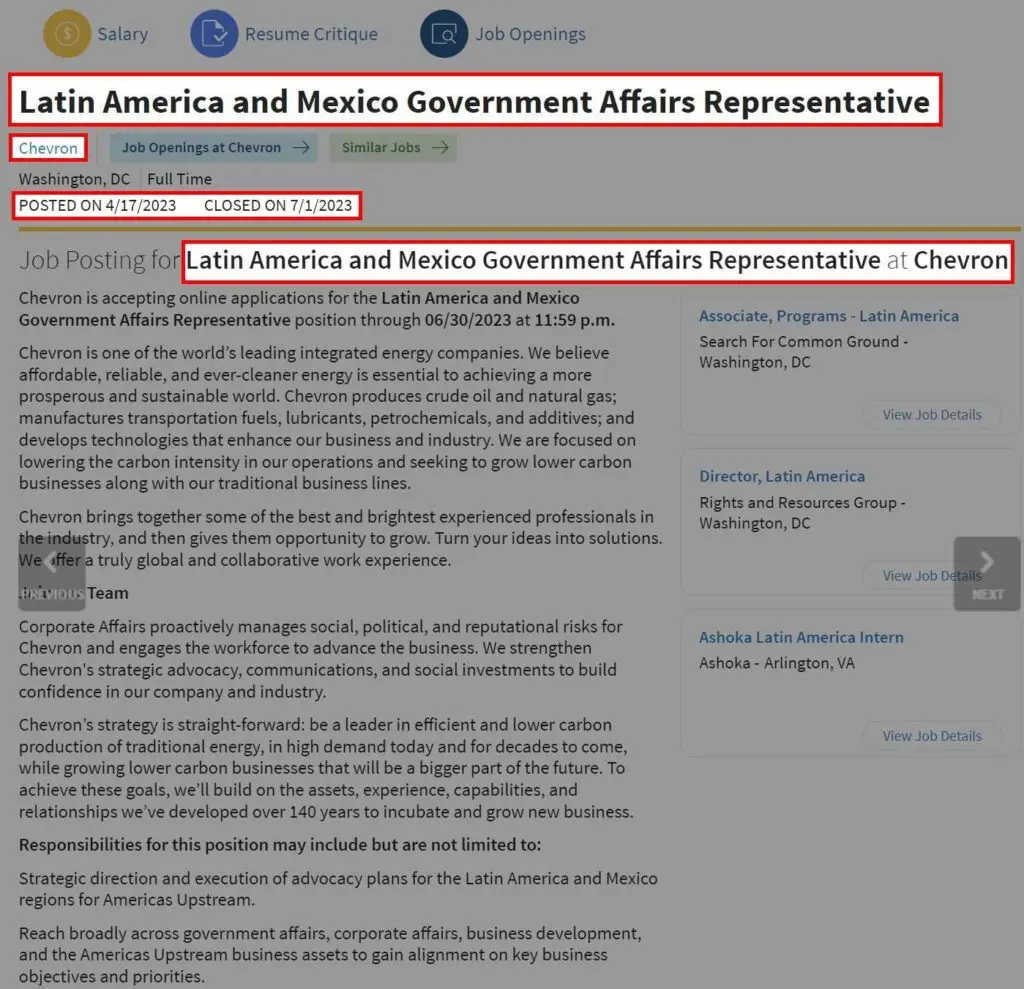
Task: View Job Details for Ashoka internship
Action: pos(931,736)
